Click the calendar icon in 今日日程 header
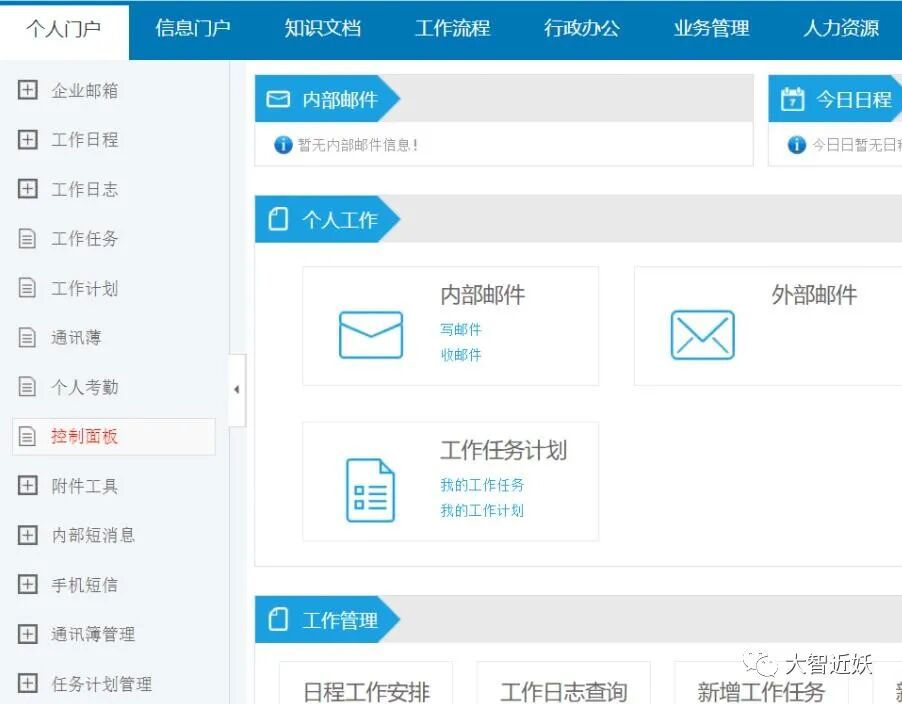The height and width of the screenshot is (704, 902). (793, 99)
